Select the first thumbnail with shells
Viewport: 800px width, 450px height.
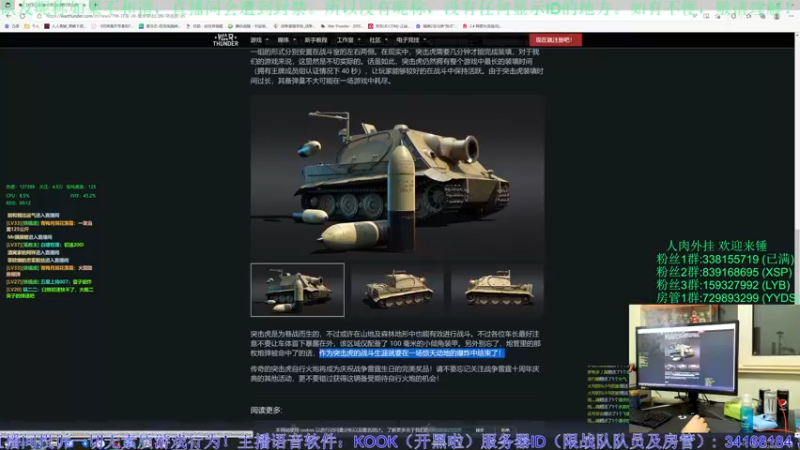(x=297, y=290)
